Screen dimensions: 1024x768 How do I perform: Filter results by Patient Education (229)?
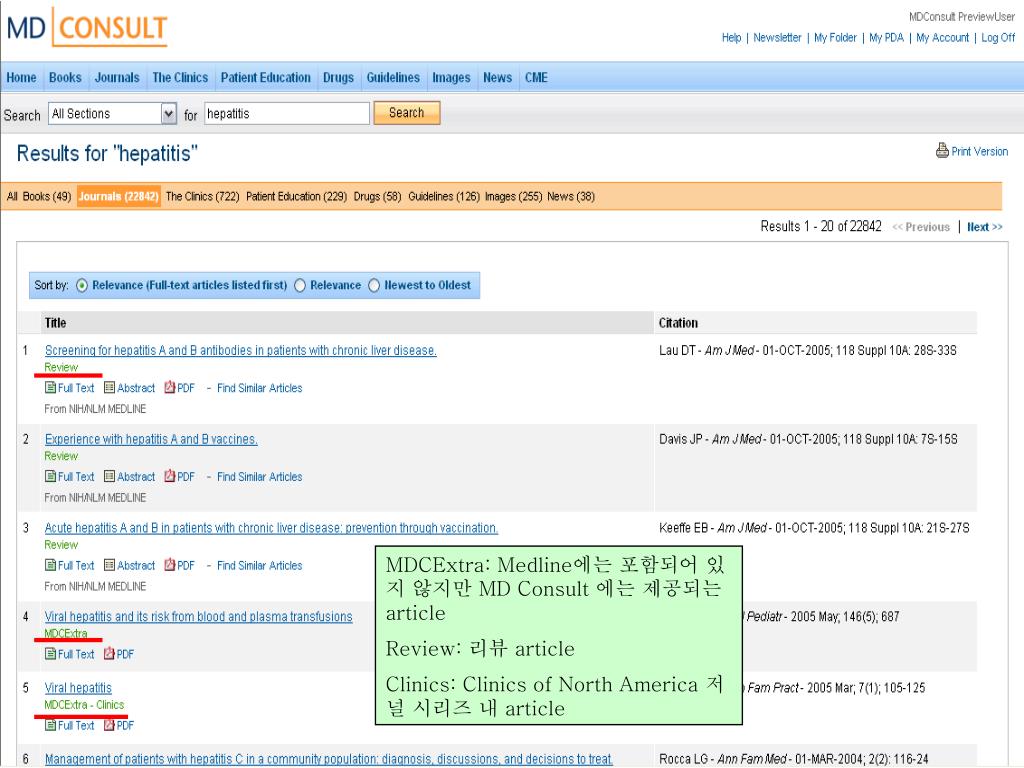click(296, 197)
